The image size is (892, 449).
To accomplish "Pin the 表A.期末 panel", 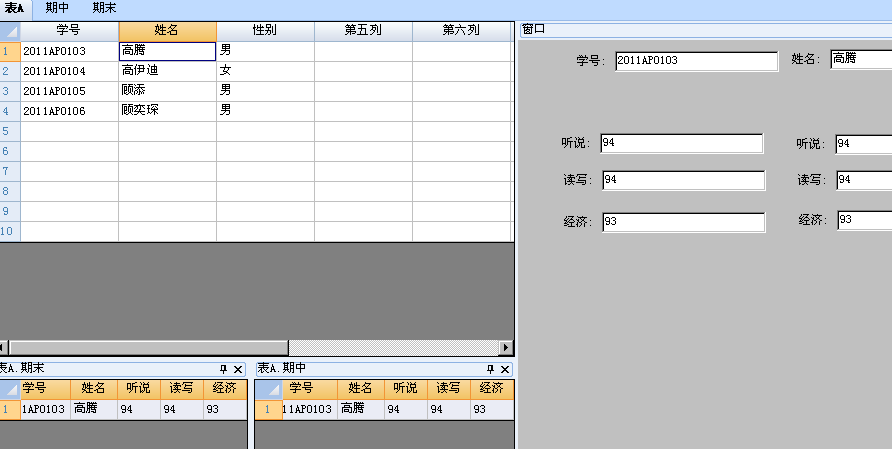I will click(223, 369).
